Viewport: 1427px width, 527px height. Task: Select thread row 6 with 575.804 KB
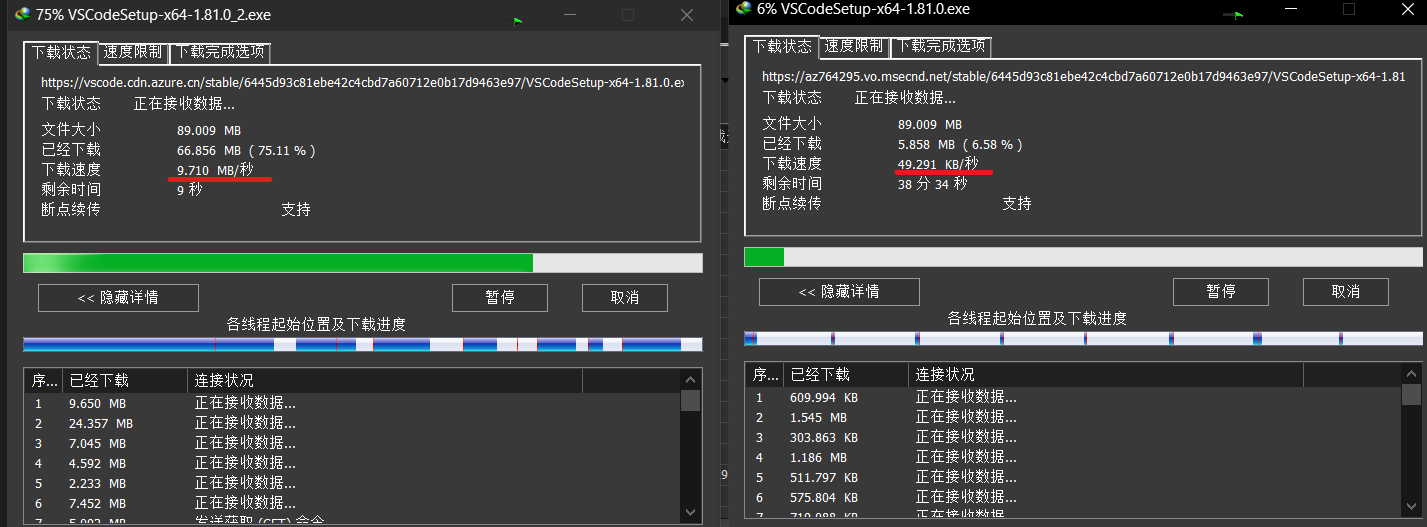(x=1074, y=498)
